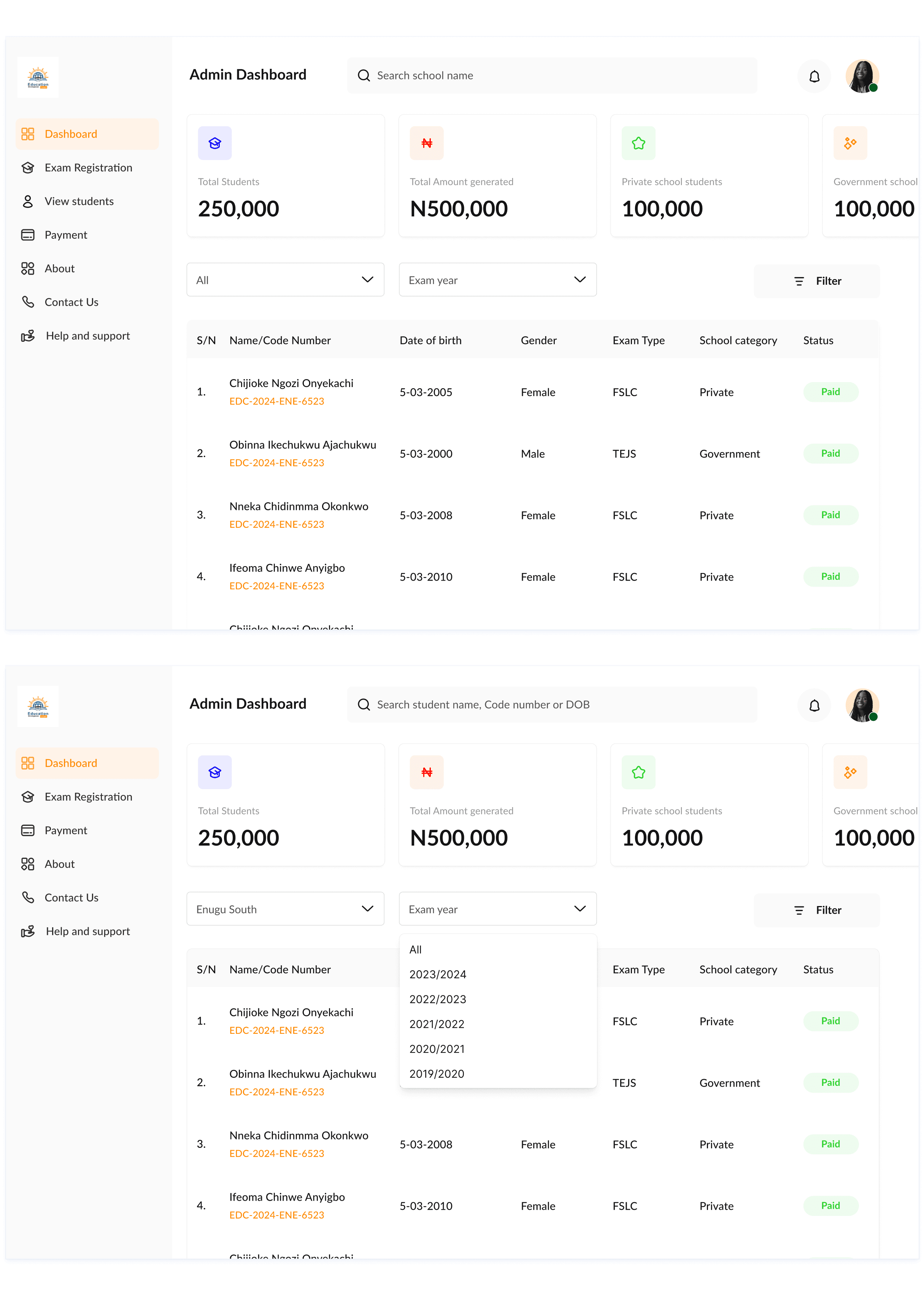Click Paid status for Obinna in top table
The image size is (924, 1295).
(x=830, y=454)
